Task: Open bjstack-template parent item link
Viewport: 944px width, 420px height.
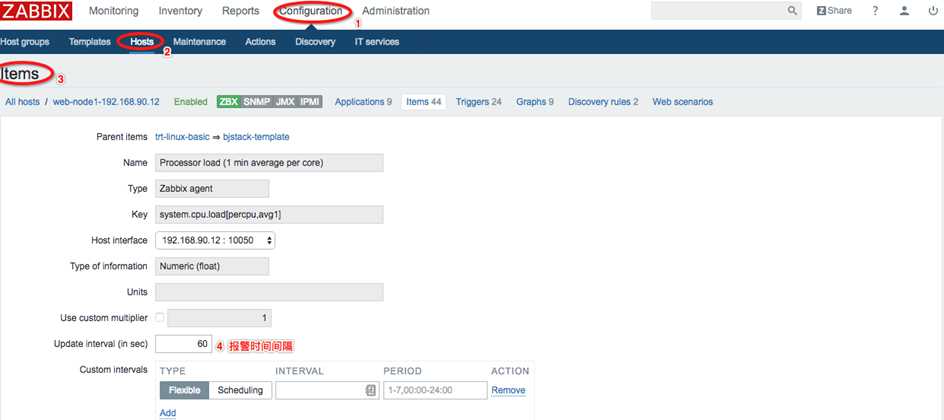Action: tap(256, 137)
